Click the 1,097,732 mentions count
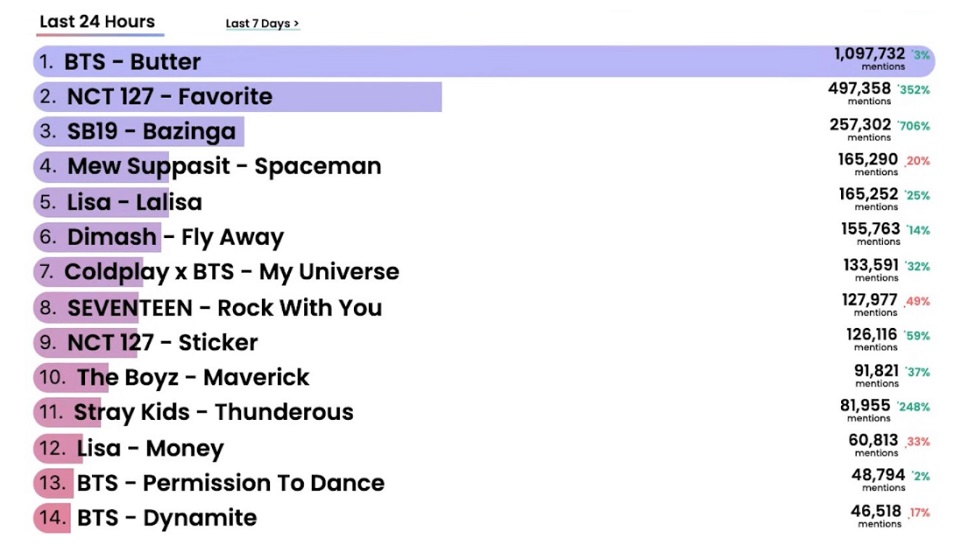Image resolution: width=954 pixels, height=552 pixels. 869,58
